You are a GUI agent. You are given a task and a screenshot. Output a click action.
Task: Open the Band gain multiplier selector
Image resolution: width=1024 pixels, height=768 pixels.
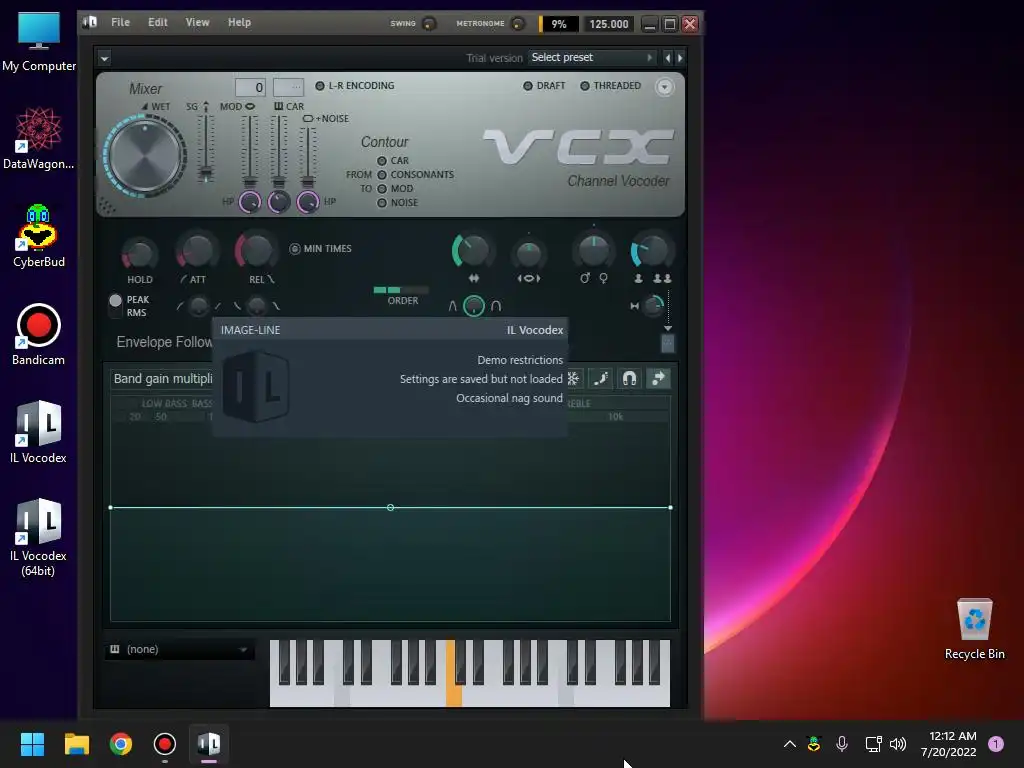(162, 379)
